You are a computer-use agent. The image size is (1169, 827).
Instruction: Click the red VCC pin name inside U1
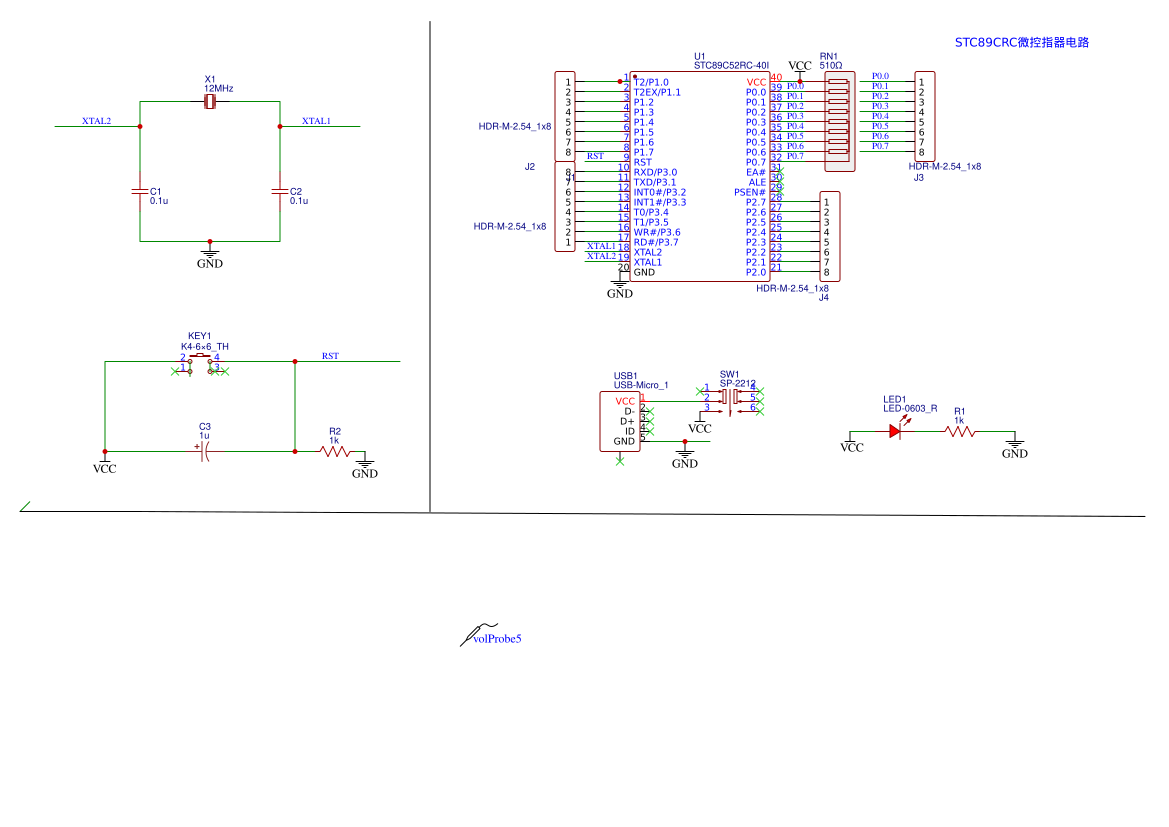757,82
